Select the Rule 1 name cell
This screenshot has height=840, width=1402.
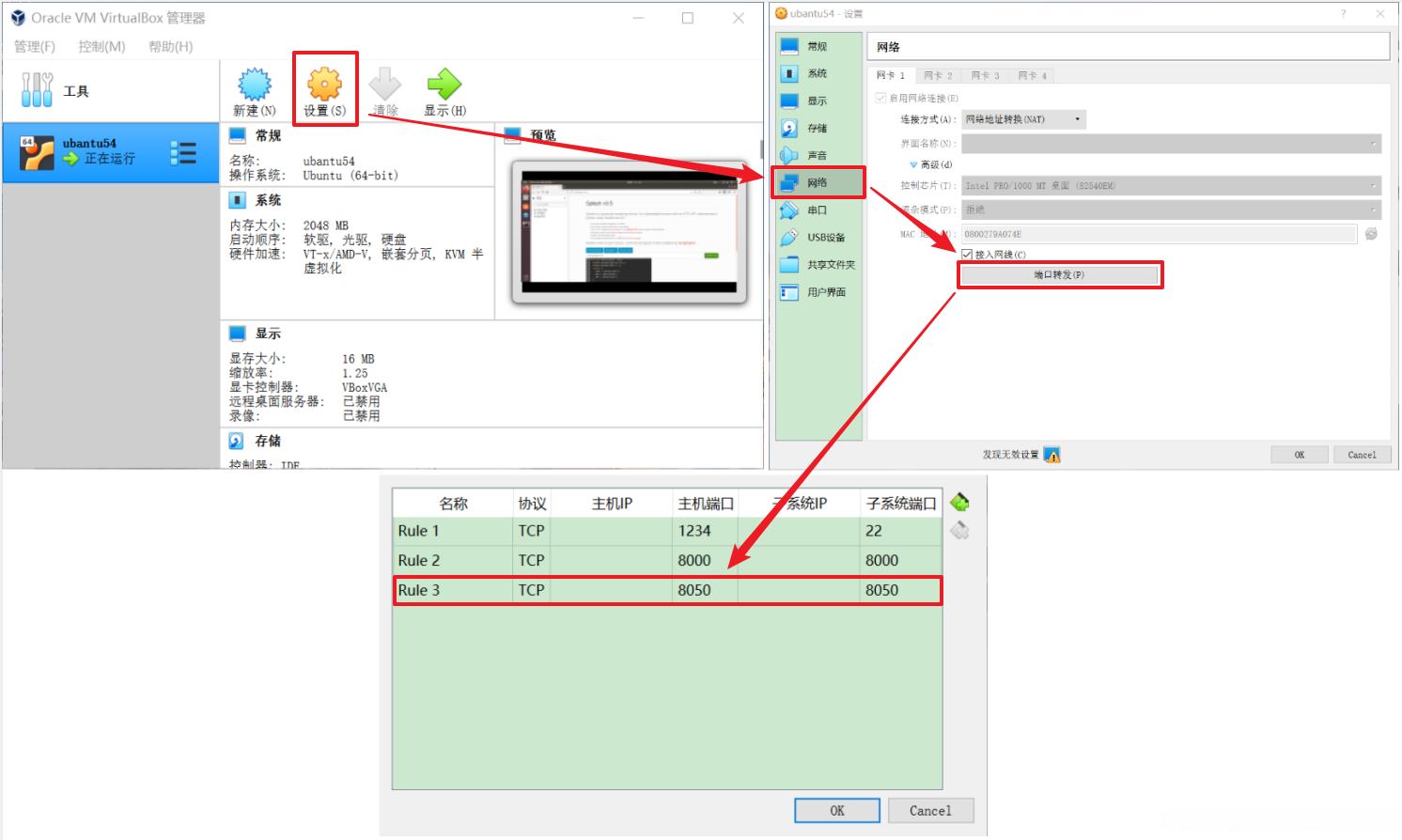pos(453,531)
